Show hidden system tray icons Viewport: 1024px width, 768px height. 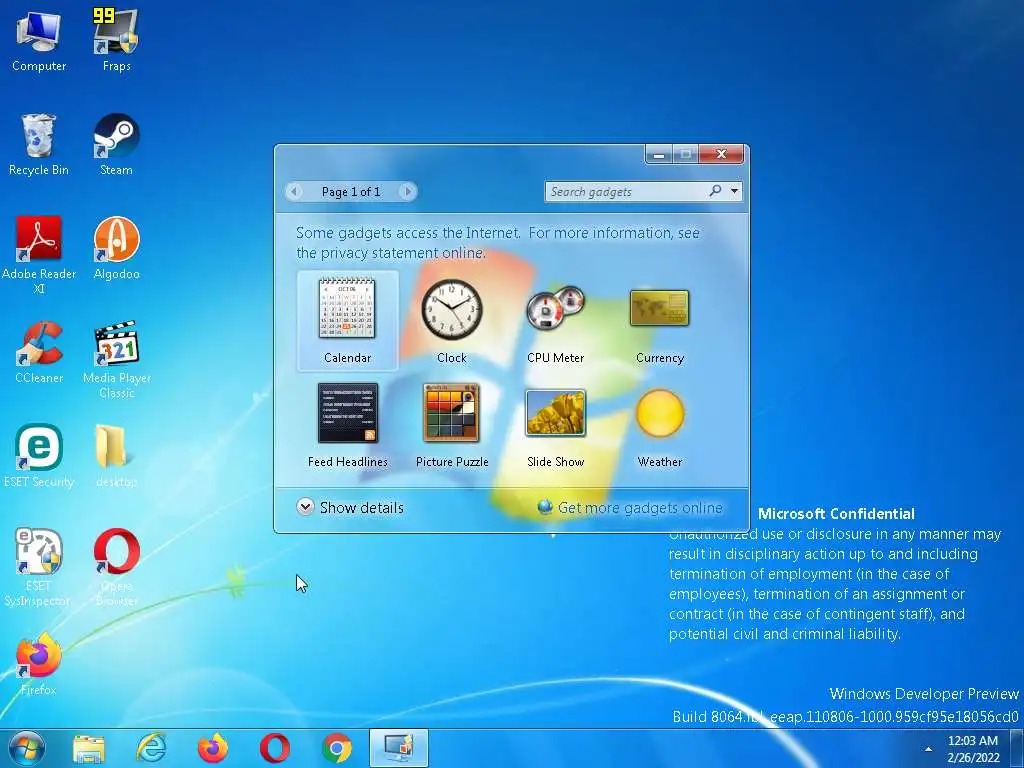click(x=928, y=749)
